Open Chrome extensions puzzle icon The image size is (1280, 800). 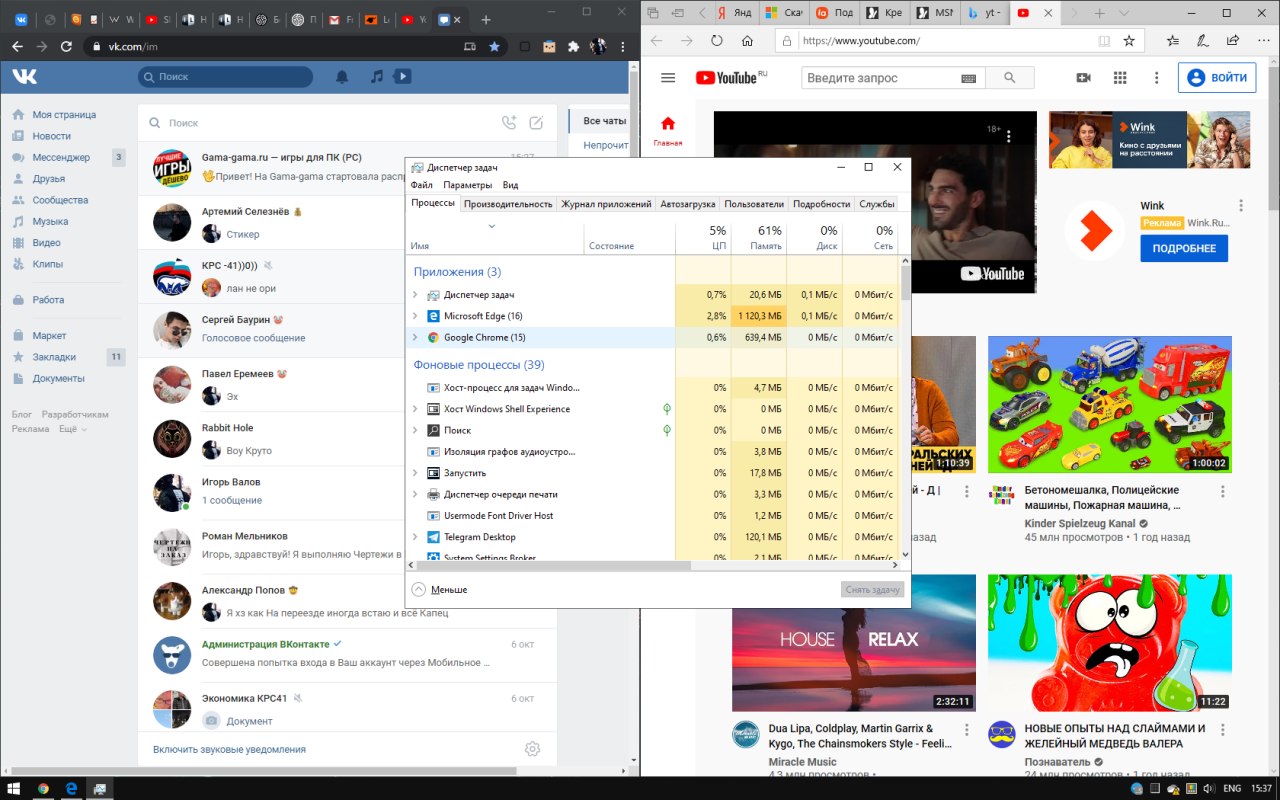573,46
